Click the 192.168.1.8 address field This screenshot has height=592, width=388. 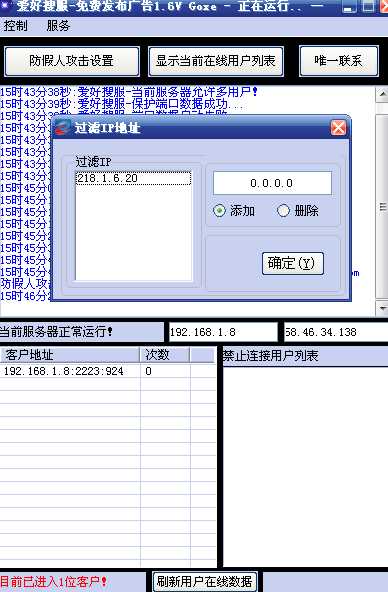pos(223,332)
